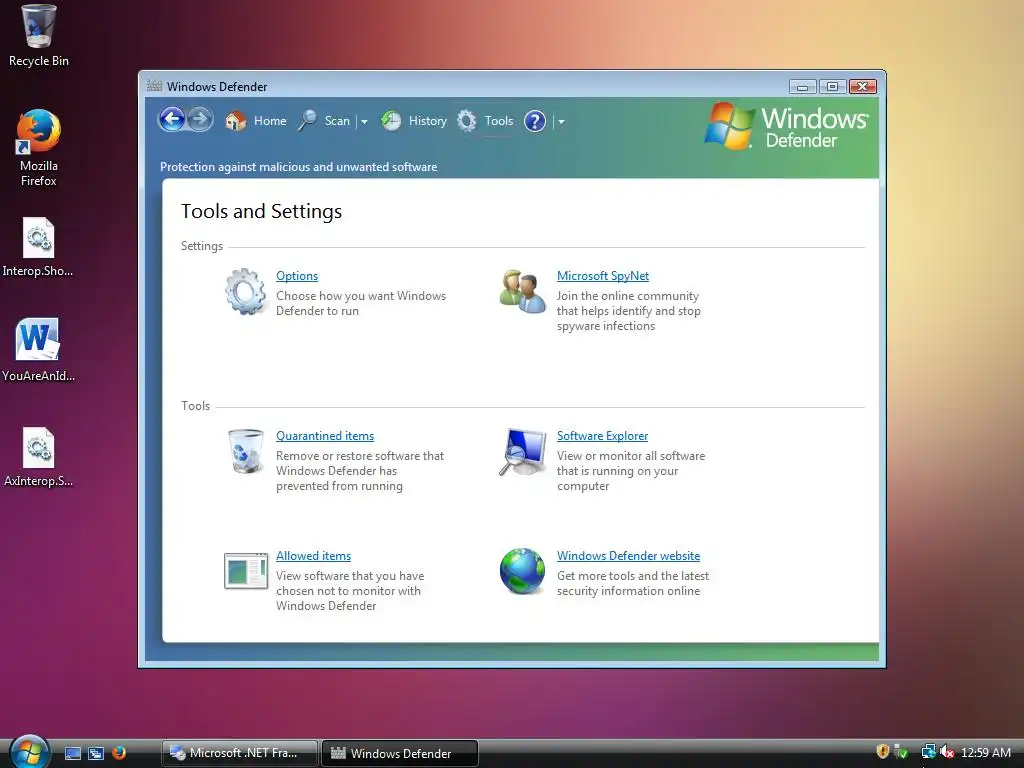Image resolution: width=1024 pixels, height=768 pixels.
Task: Open help with the question mark icon
Action: pos(535,121)
